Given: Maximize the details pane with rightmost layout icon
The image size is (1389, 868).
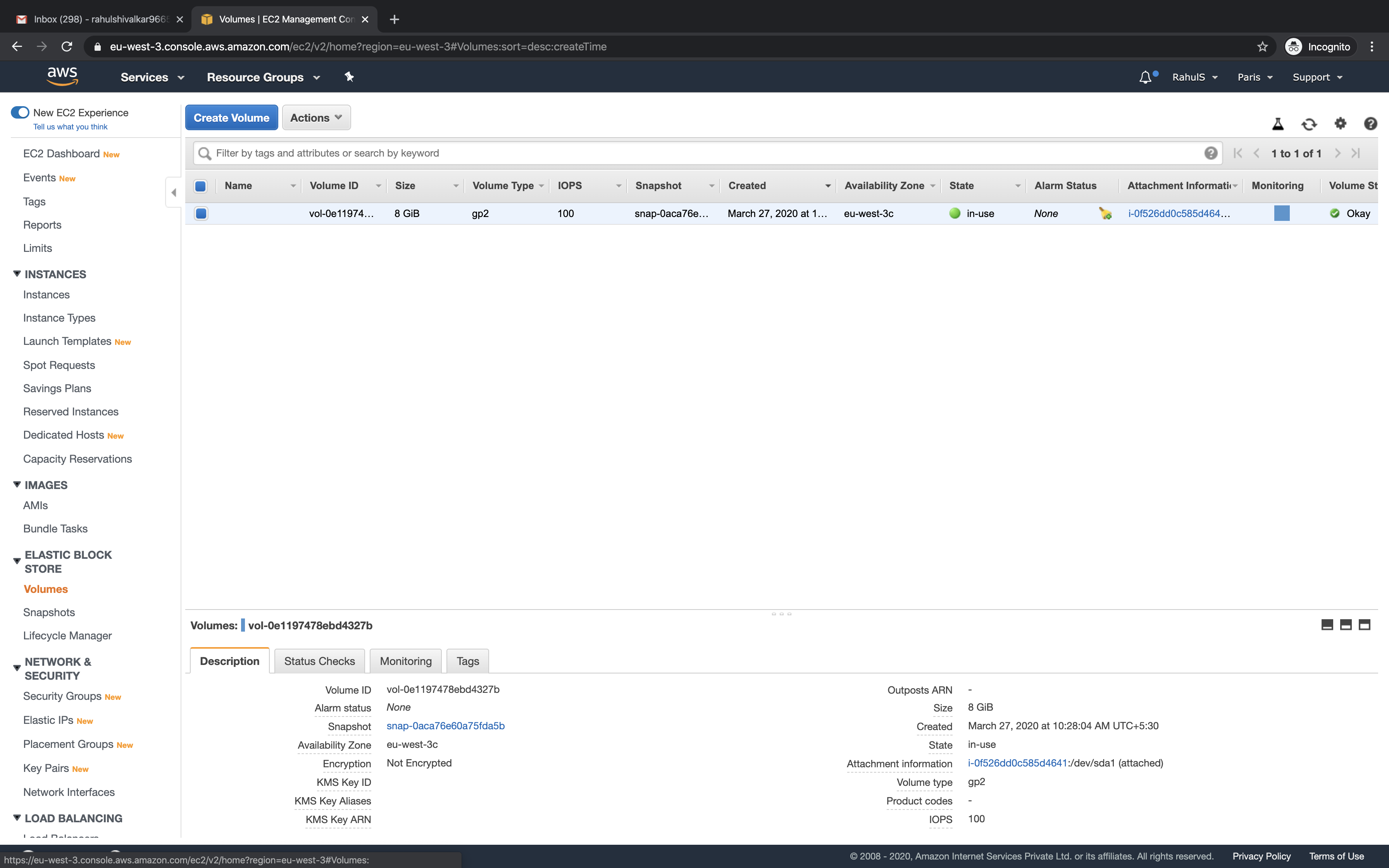Looking at the screenshot, I should click(x=1364, y=625).
